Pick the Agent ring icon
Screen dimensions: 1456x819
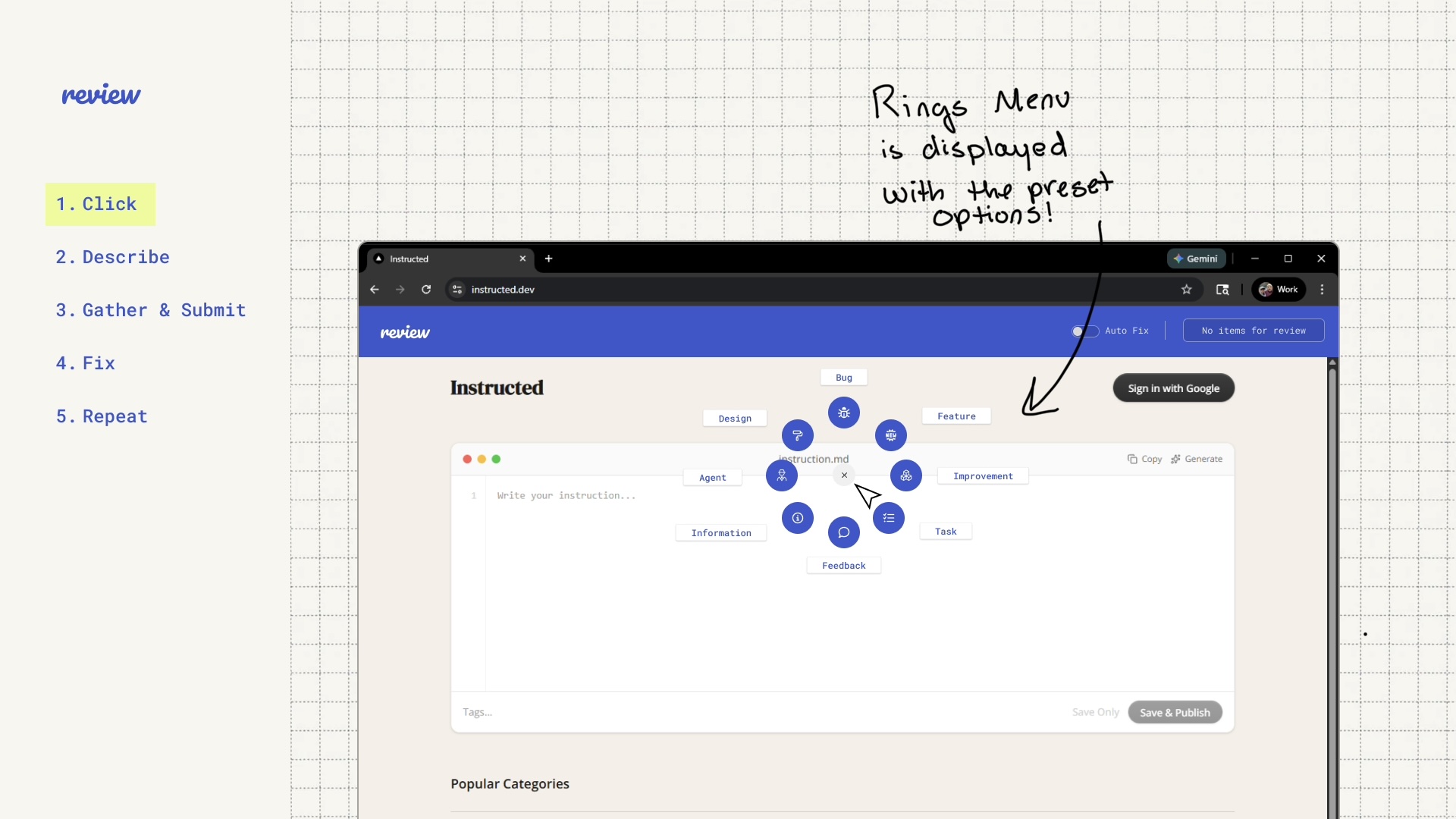point(782,476)
